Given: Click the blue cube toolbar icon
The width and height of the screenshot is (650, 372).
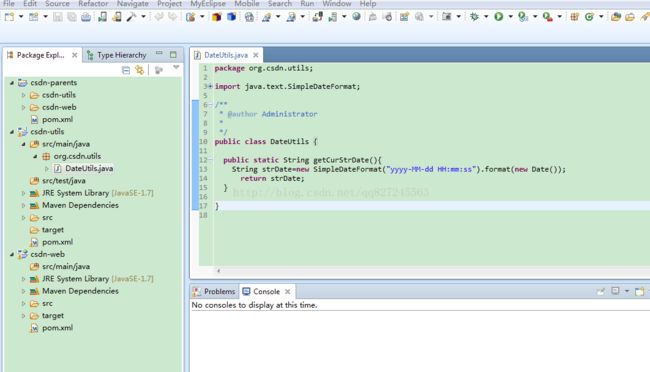Looking at the screenshot, I should point(231,17).
